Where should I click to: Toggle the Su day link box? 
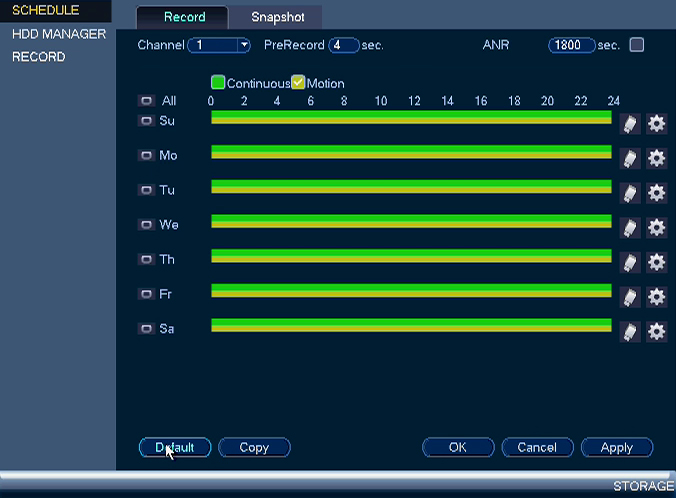pos(146,120)
